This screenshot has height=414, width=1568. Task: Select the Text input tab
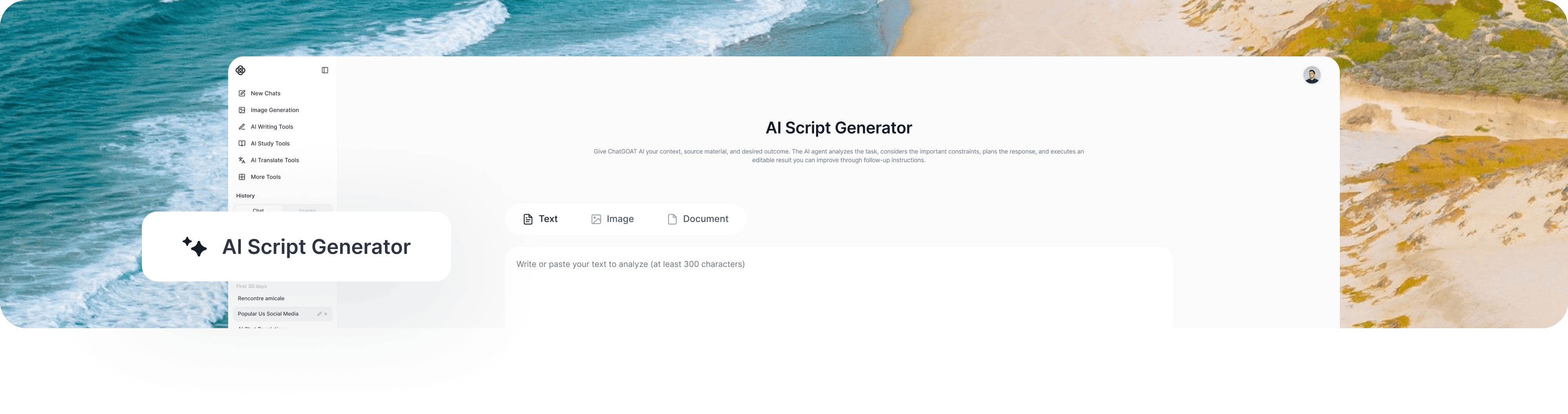[x=540, y=219]
